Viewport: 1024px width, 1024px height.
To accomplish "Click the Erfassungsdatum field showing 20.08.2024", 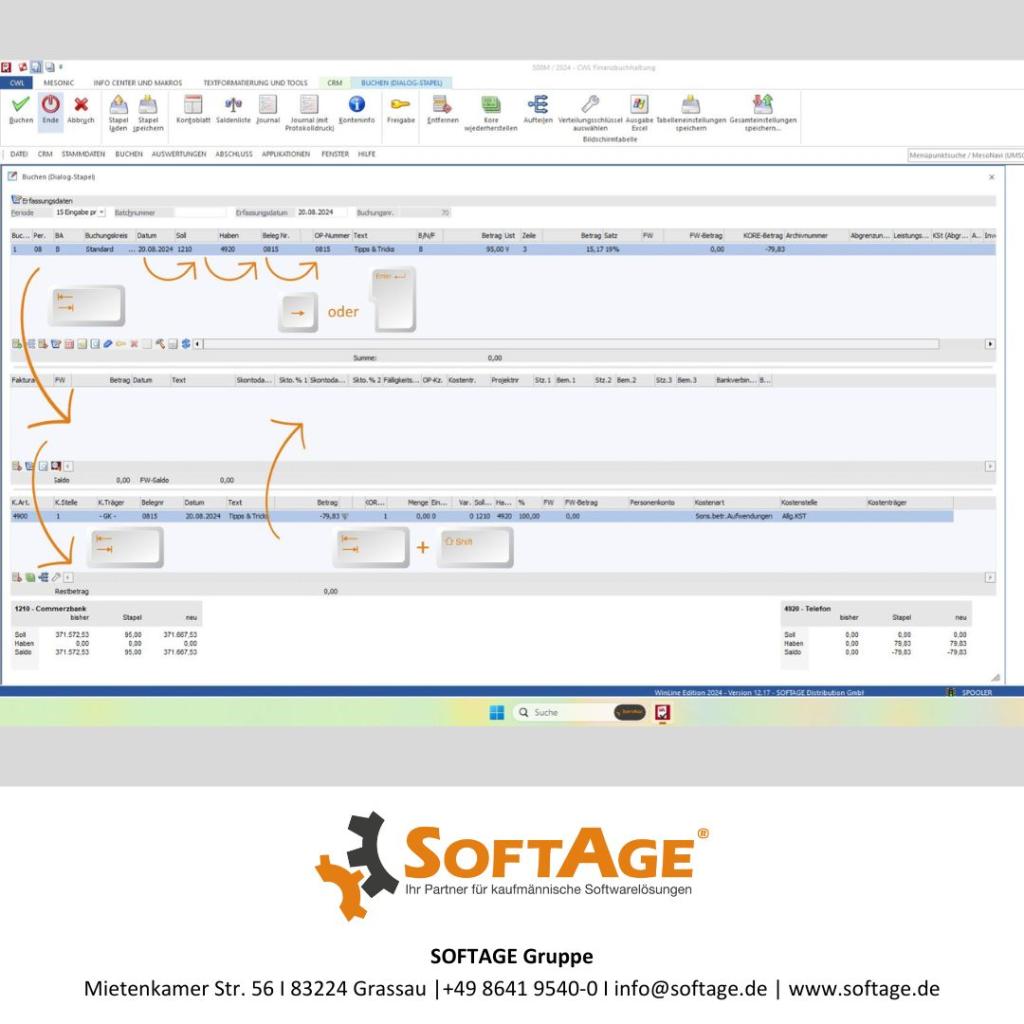I will [x=321, y=213].
